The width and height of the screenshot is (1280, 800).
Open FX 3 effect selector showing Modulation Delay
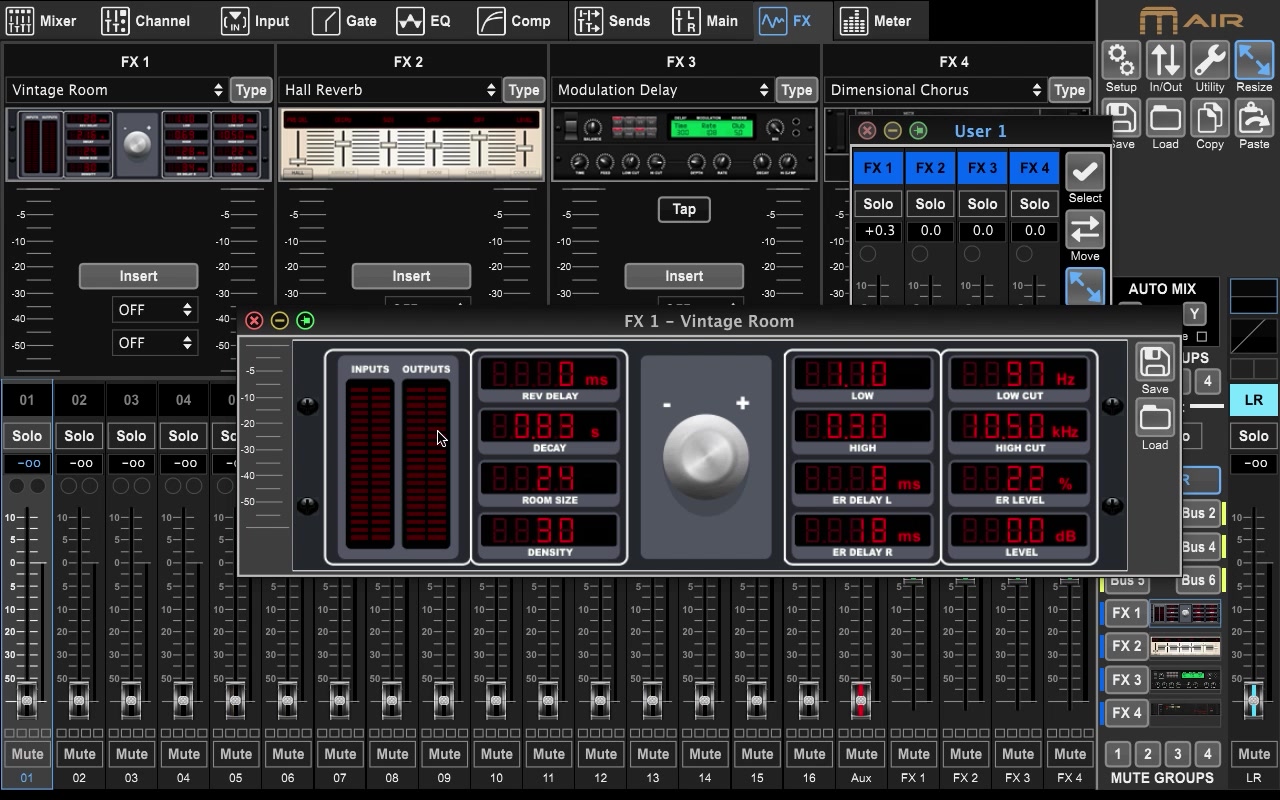(662, 90)
